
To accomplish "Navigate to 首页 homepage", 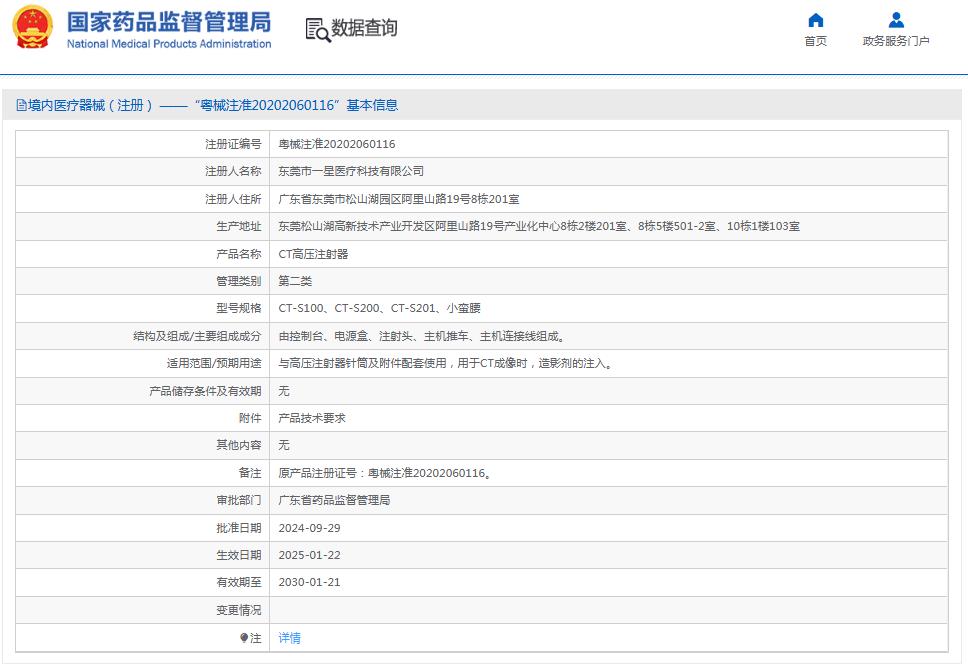I will pos(814,42).
